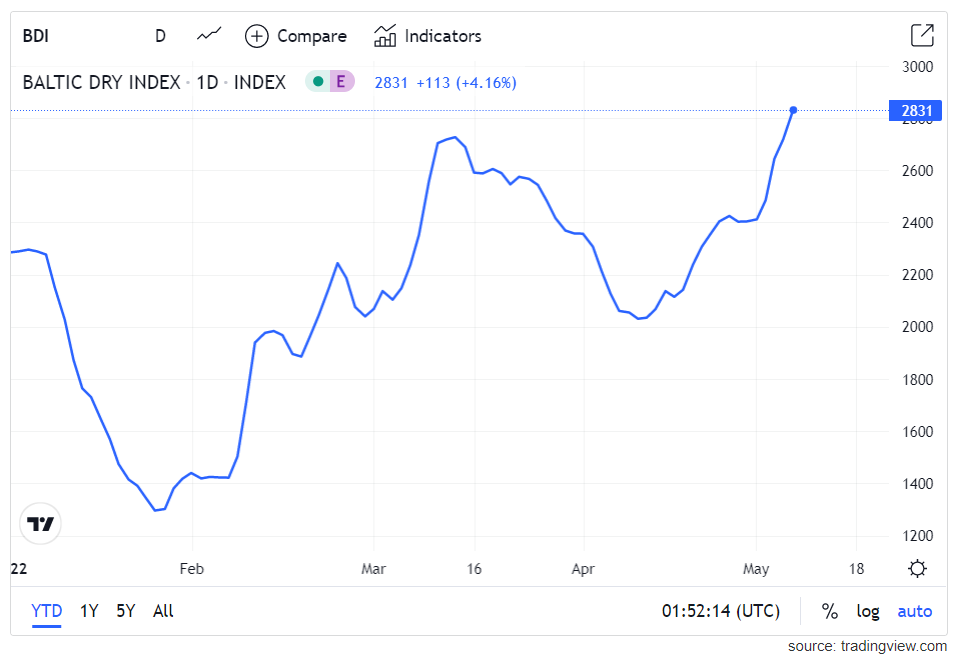The width and height of the screenshot is (954, 660).
Task: Open the D interval dropdown
Action: click(160, 36)
